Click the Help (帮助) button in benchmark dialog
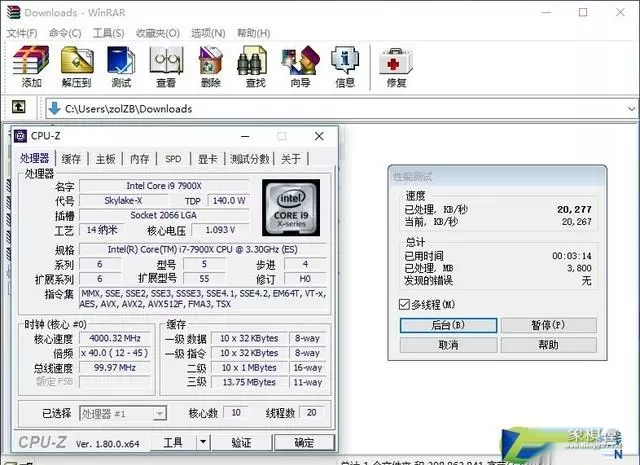The image size is (640, 465). [548, 345]
